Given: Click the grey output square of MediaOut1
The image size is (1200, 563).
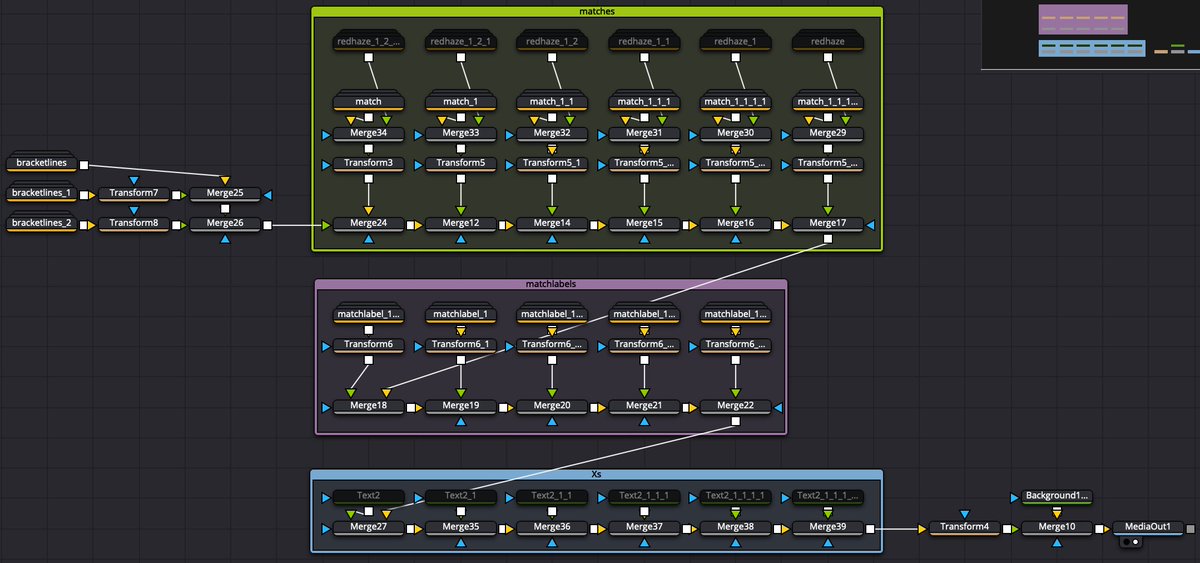Looking at the screenshot, I should (1190, 528).
